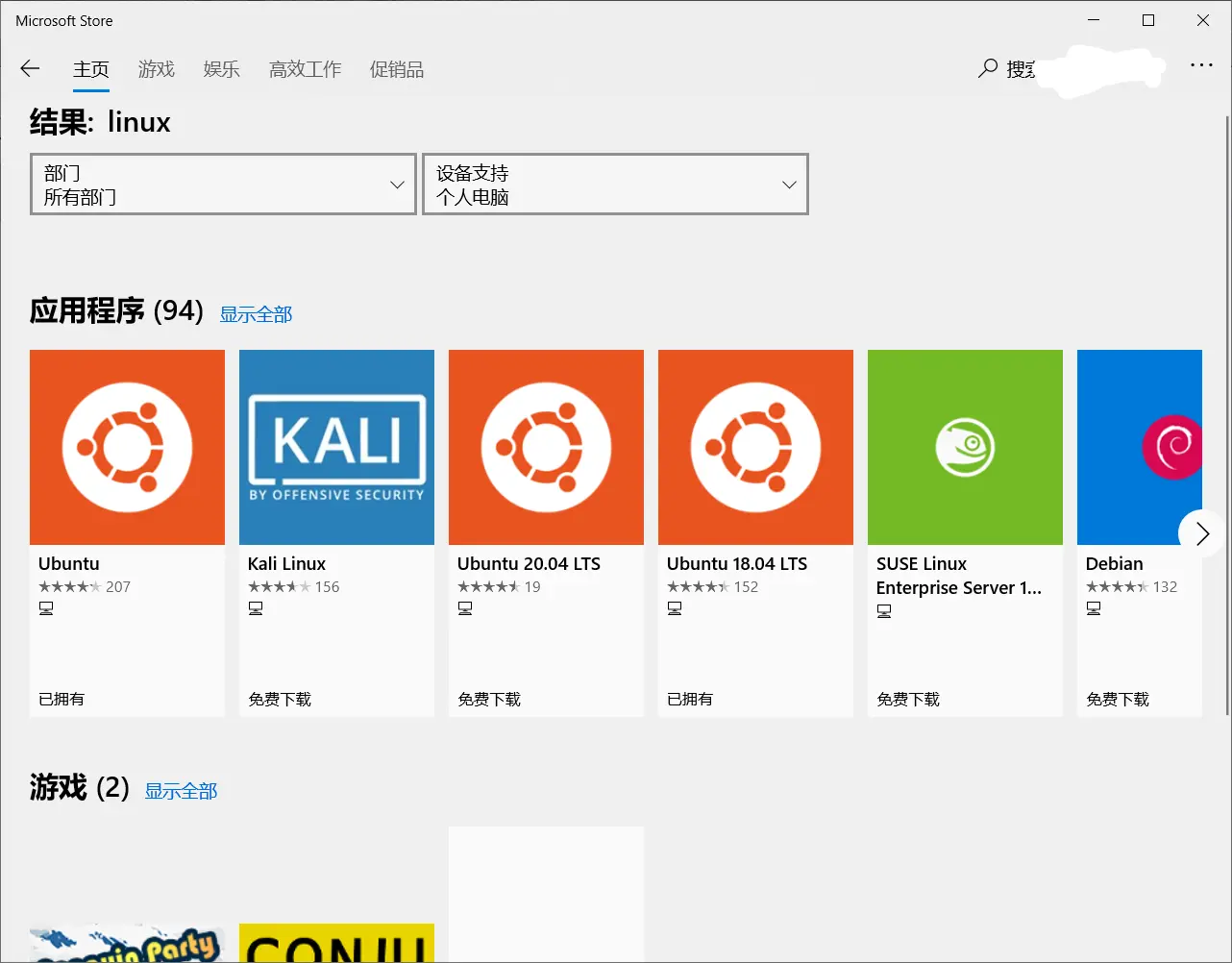Click the Ubuntu 20.04 star rating 19
The height and width of the screenshot is (963, 1232).
click(x=499, y=587)
